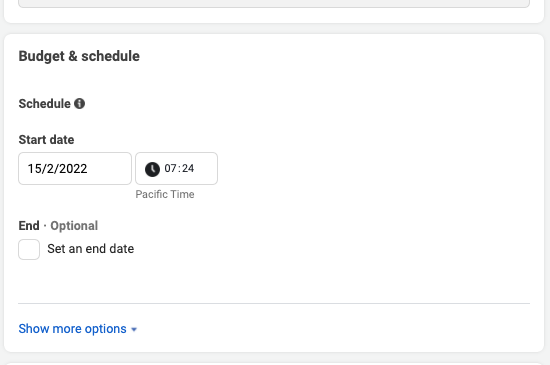Click the clock icon in start time
This screenshot has height=365, width=550.
tap(152, 169)
